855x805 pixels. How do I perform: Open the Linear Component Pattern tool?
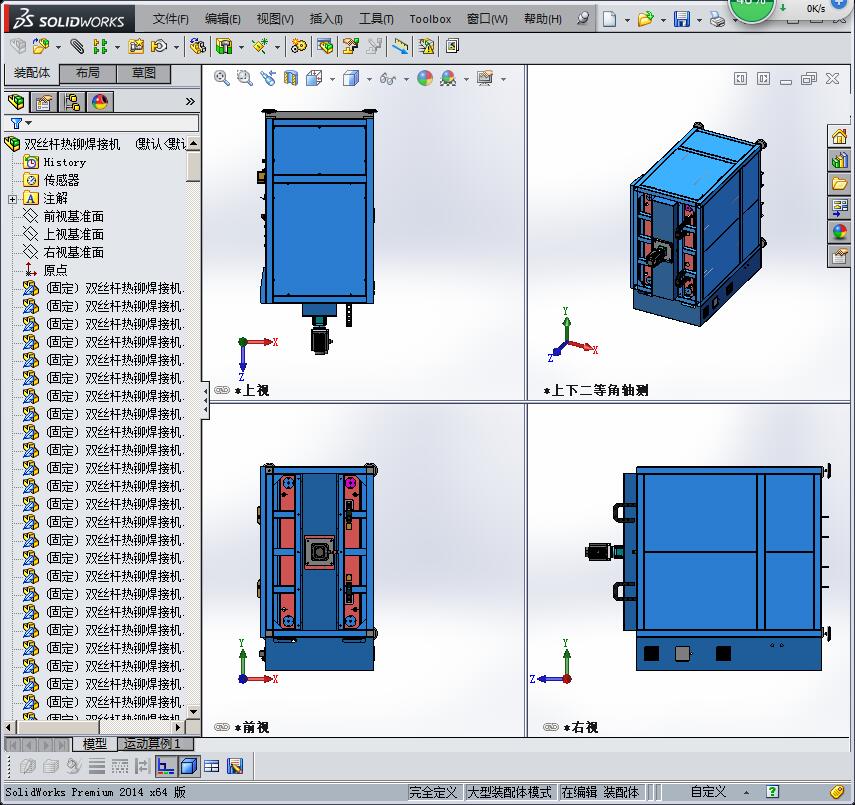click(100, 47)
